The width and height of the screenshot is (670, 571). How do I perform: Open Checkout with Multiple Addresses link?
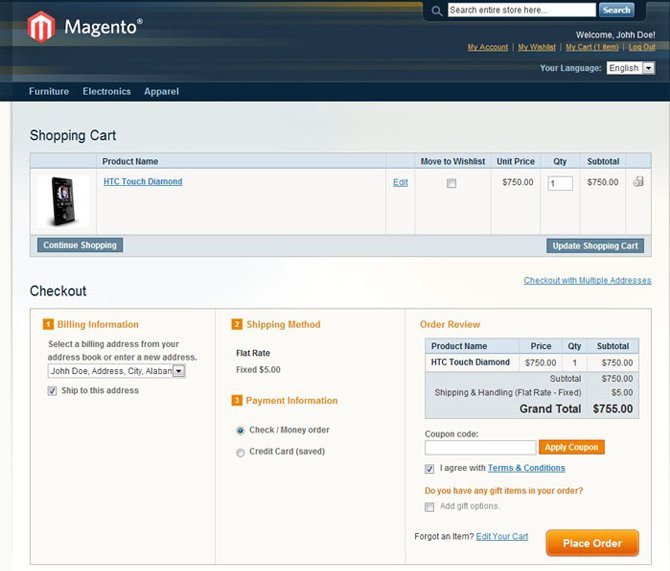coord(588,280)
